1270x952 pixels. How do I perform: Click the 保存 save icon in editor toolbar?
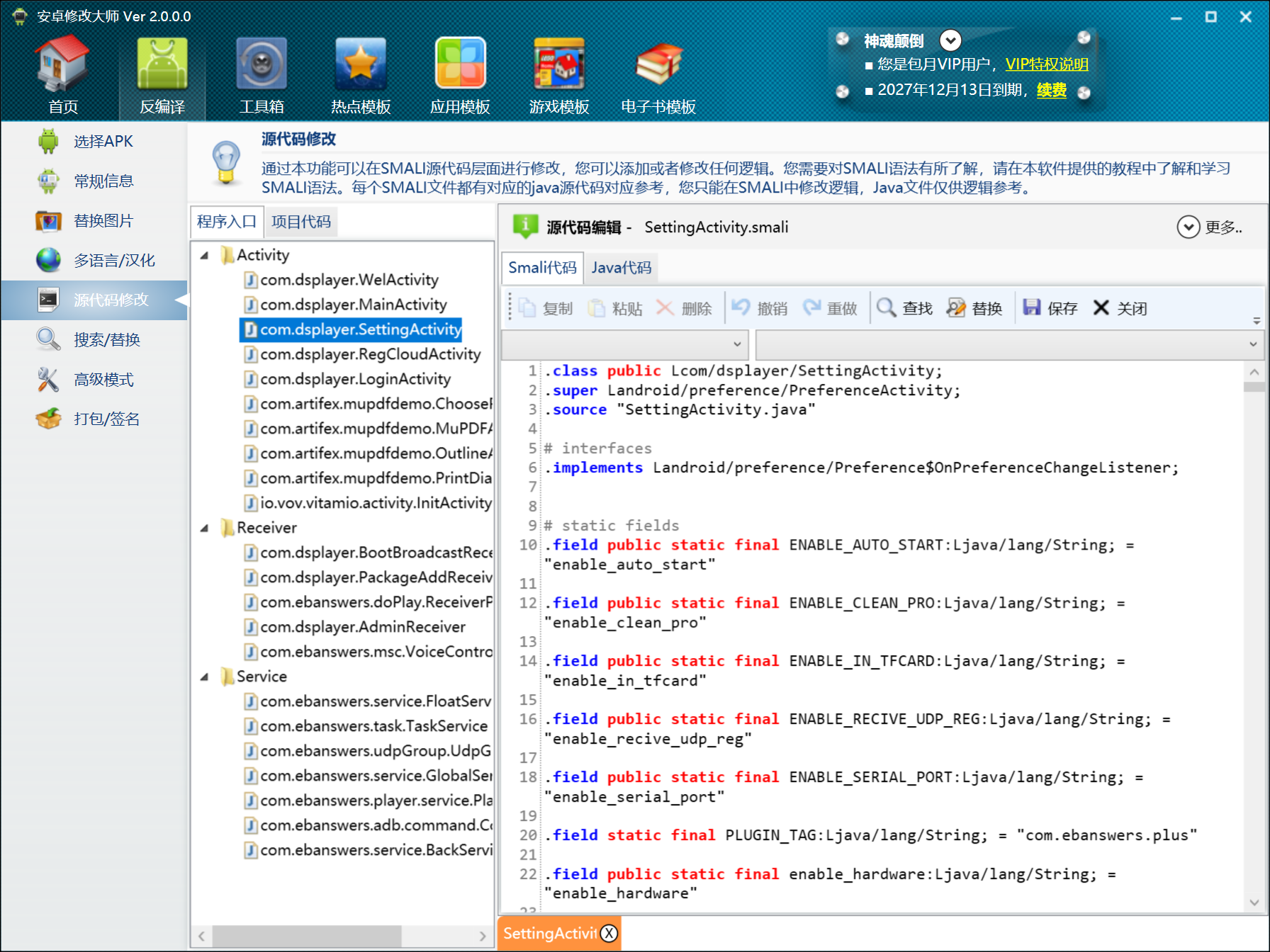pos(1032,307)
